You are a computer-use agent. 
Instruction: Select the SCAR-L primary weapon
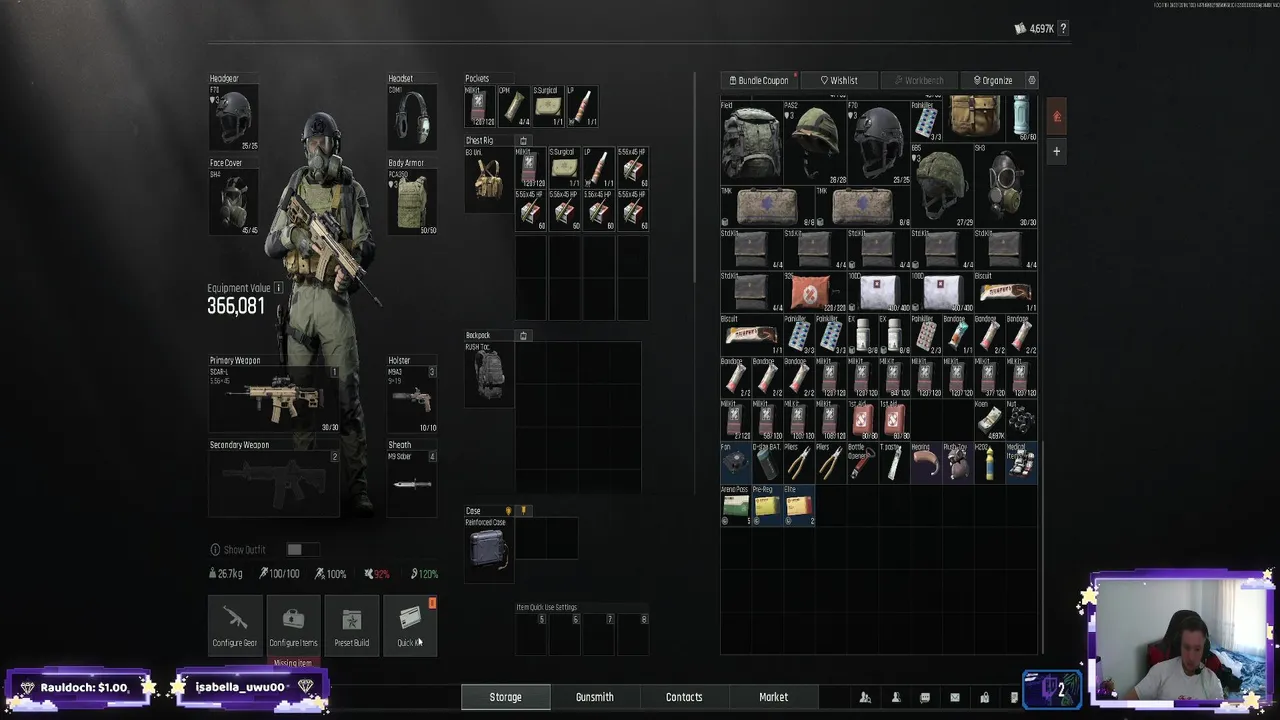click(x=274, y=399)
